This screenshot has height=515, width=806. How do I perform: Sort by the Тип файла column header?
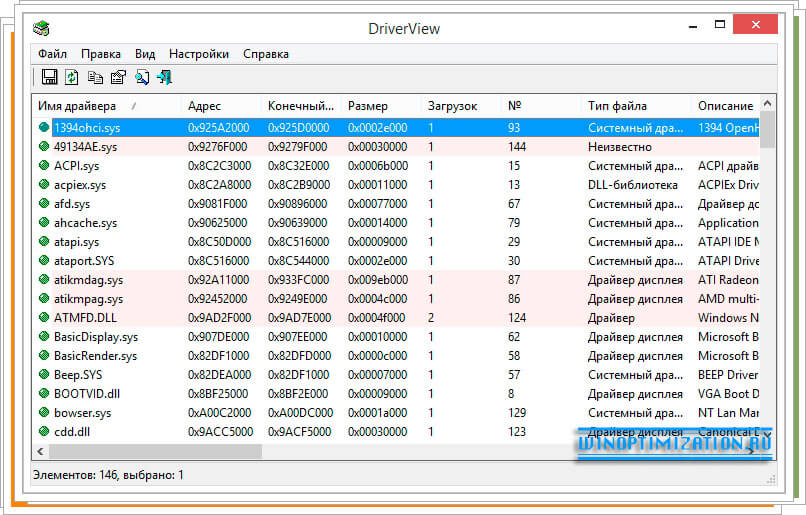(636, 106)
